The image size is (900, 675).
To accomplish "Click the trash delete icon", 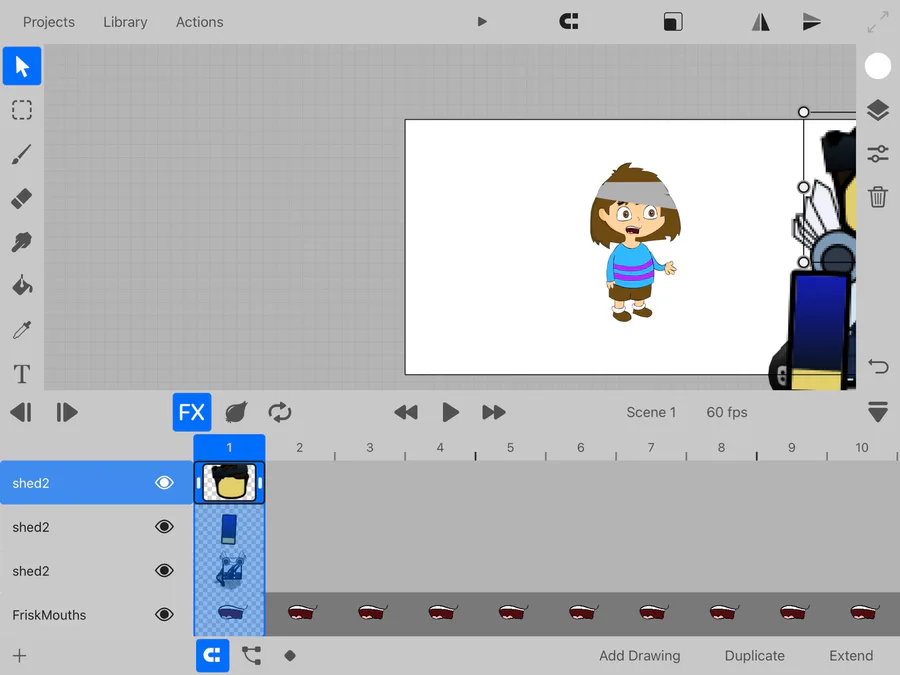I will point(878,197).
